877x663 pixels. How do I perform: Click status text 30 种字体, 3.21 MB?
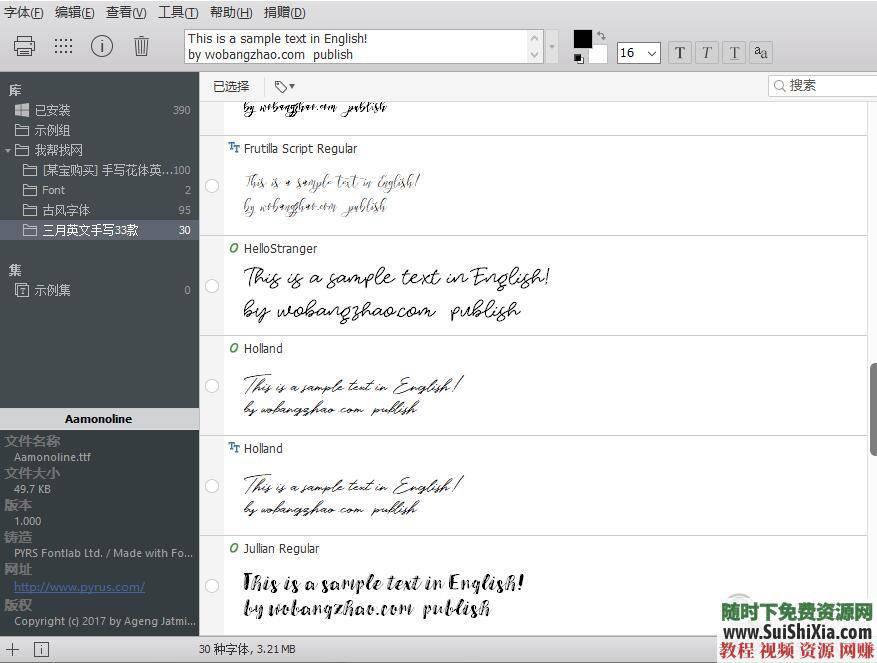[247, 649]
